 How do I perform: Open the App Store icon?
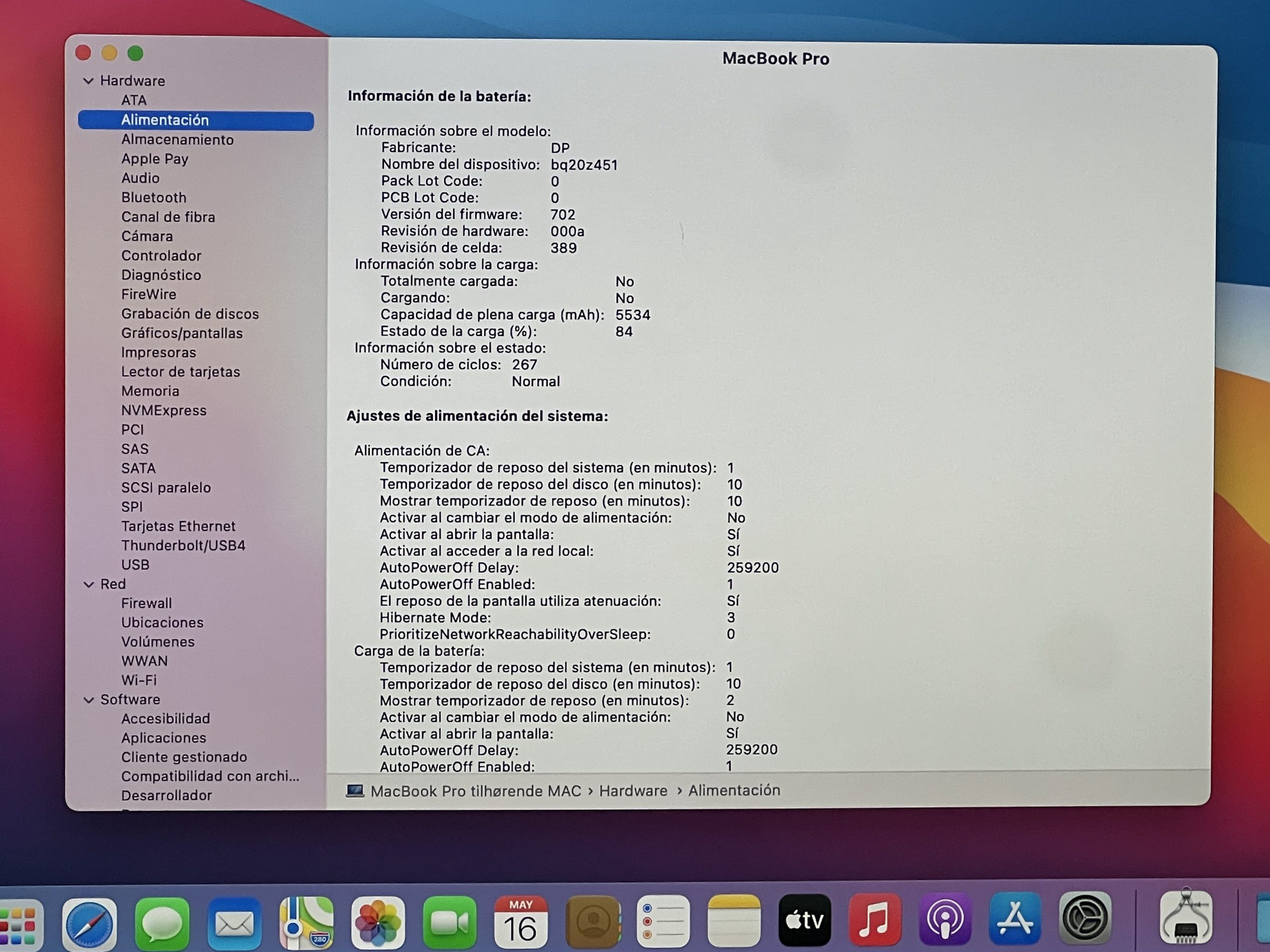click(x=1015, y=918)
